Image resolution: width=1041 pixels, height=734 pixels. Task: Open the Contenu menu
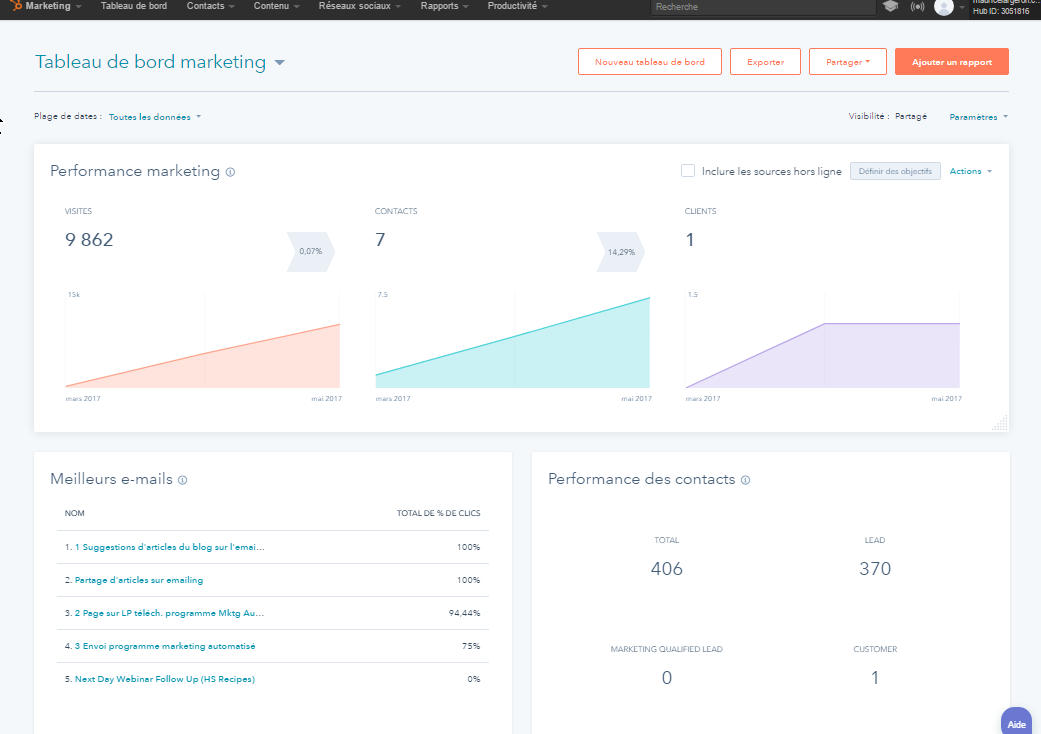tap(276, 6)
